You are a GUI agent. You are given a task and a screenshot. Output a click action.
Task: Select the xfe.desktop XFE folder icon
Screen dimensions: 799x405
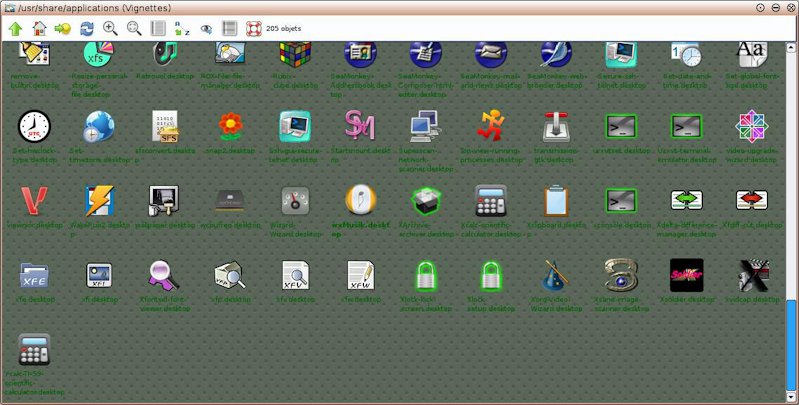click(x=35, y=276)
